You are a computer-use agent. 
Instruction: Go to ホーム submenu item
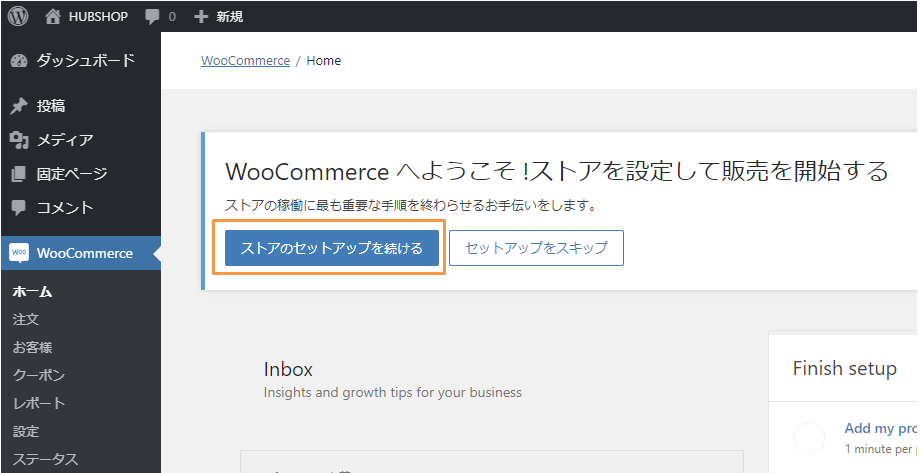click(x=32, y=291)
